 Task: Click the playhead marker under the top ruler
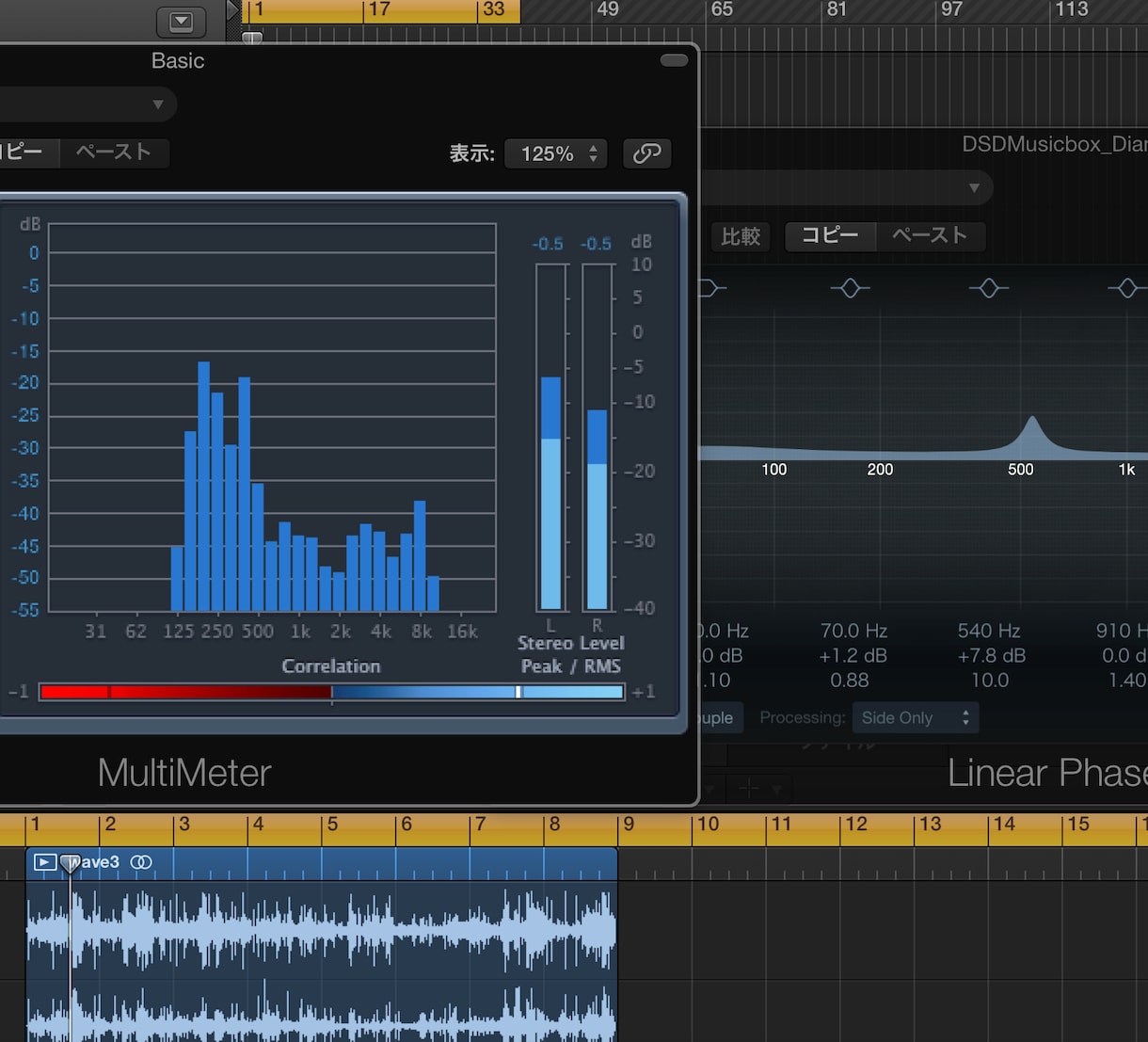[x=252, y=38]
